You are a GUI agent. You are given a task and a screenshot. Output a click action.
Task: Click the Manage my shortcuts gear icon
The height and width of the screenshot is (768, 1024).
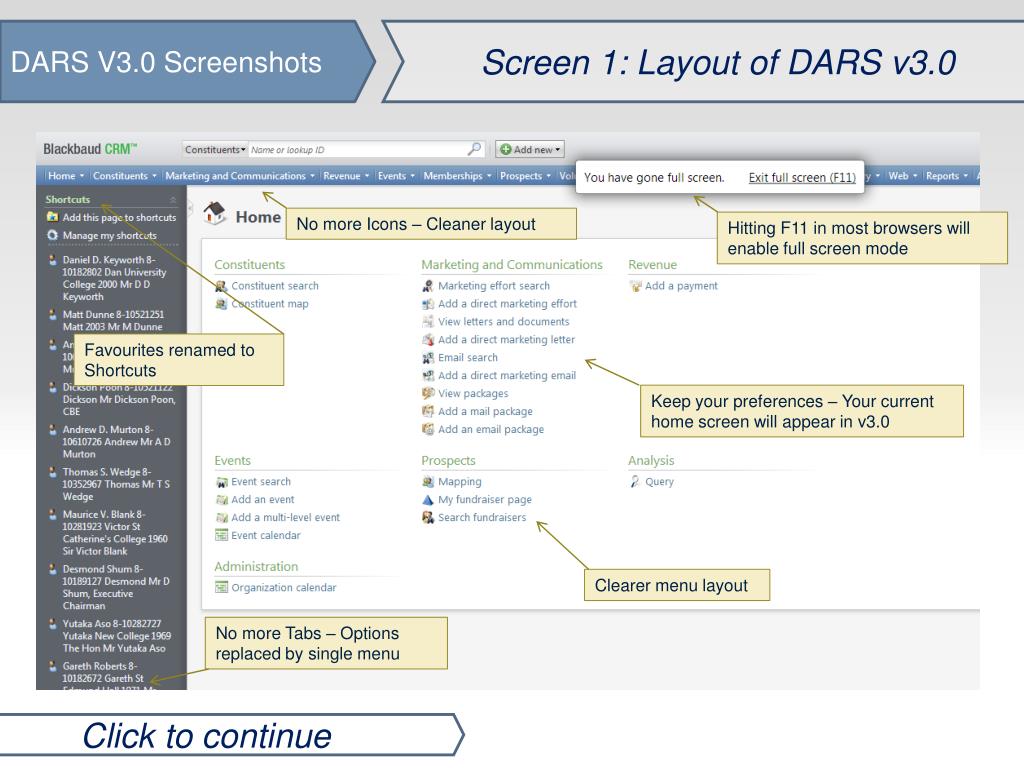(x=52, y=235)
